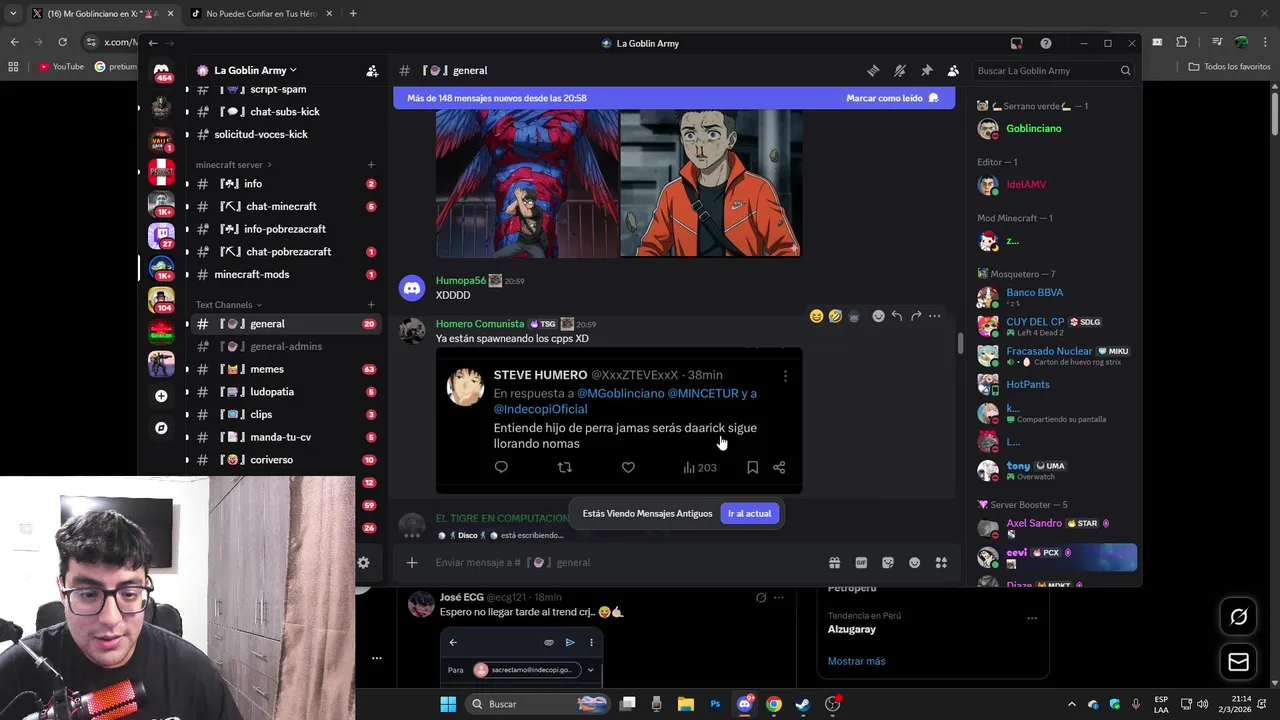
Task: Open Grok icon on X page
Action: [x=1238, y=617]
